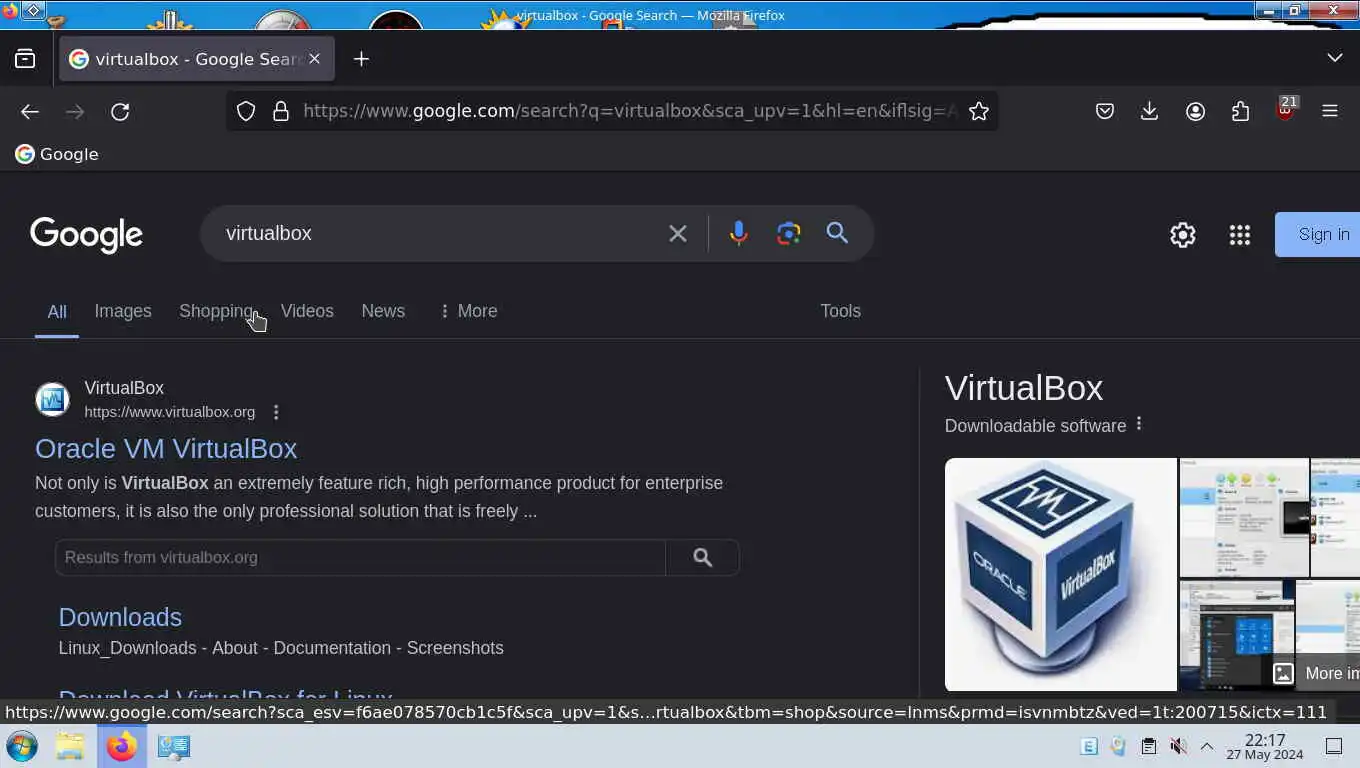1360x768 pixels.
Task: Expand the More search filters menu
Action: click(468, 311)
